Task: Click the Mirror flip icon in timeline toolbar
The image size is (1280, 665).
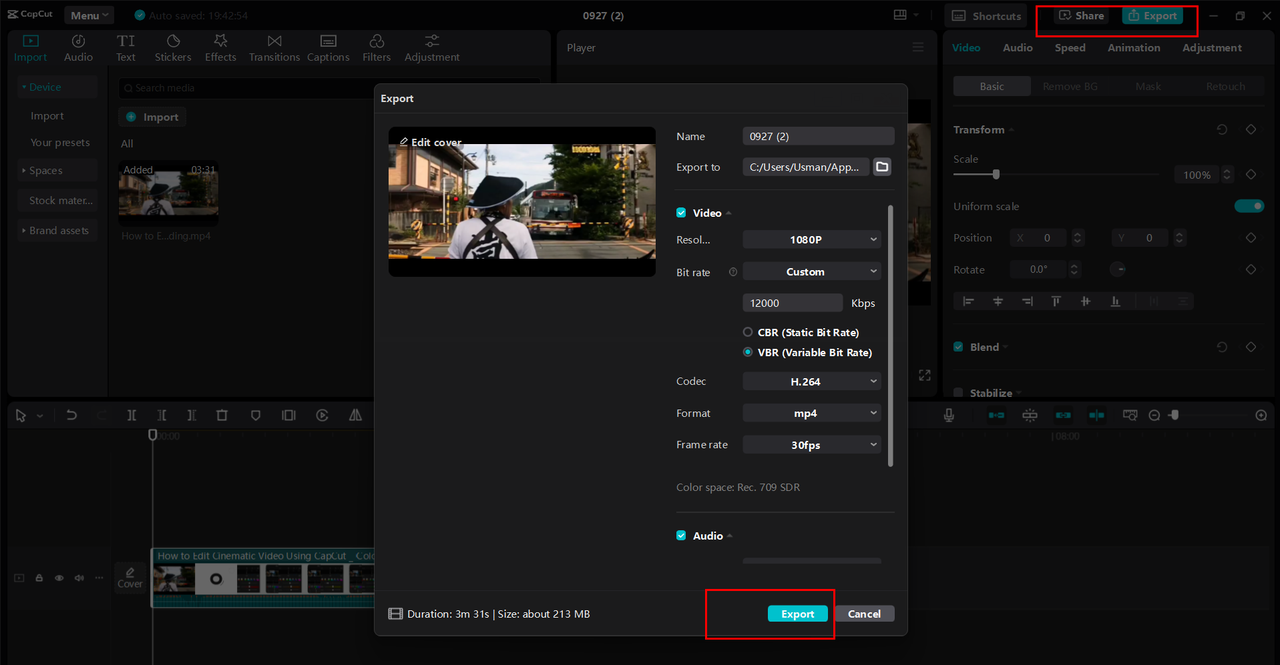Action: (355, 415)
